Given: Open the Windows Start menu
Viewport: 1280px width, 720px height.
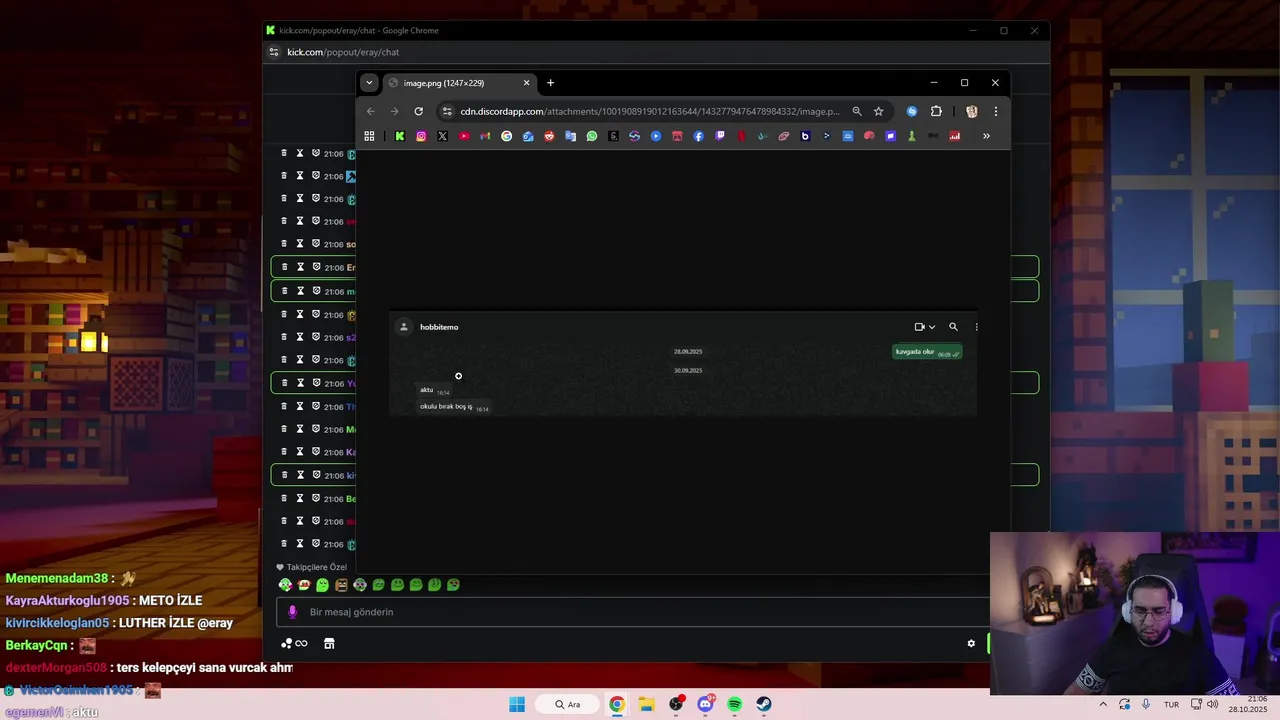Looking at the screenshot, I should tap(517, 704).
